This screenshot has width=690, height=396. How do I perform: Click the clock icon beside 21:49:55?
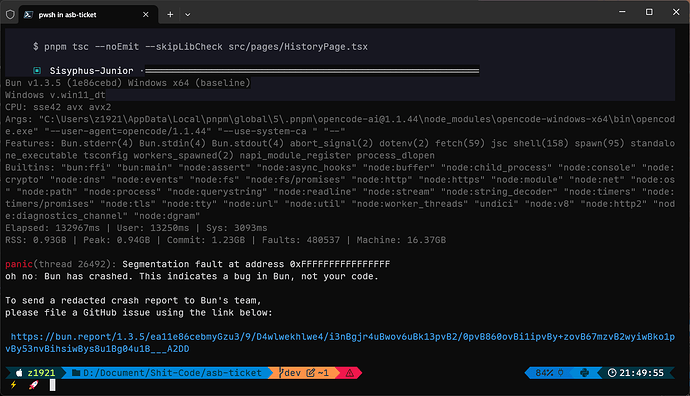click(612, 373)
